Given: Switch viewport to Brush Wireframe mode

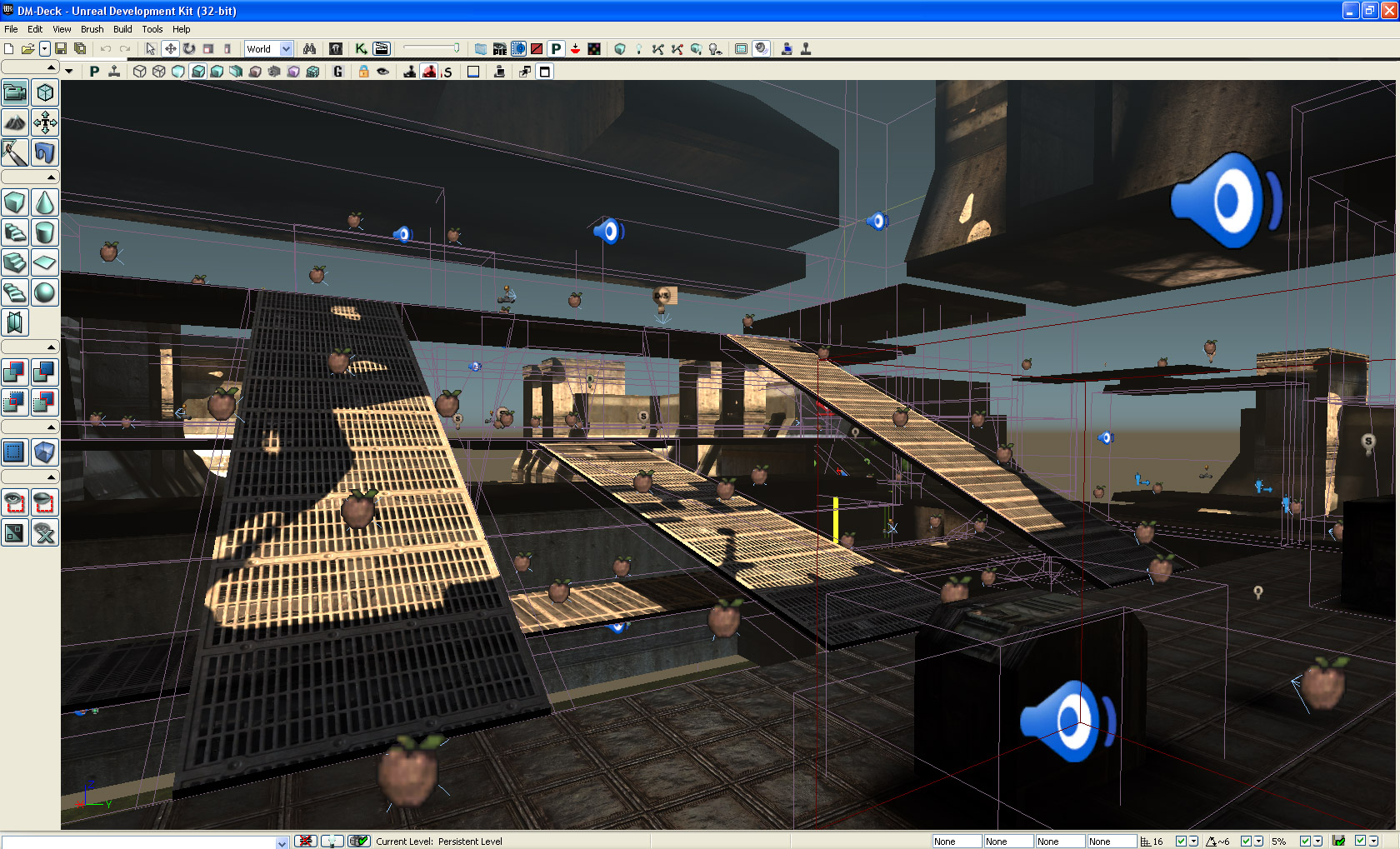Looking at the screenshot, I should tap(140, 72).
